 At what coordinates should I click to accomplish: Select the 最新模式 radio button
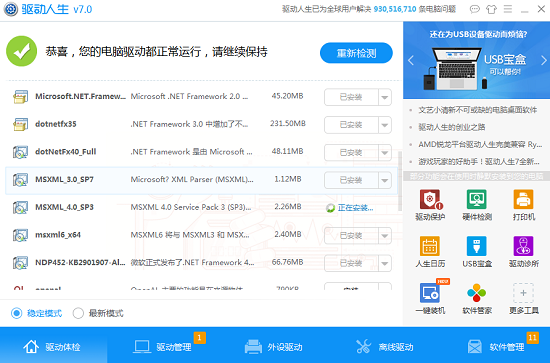[x=78, y=313]
